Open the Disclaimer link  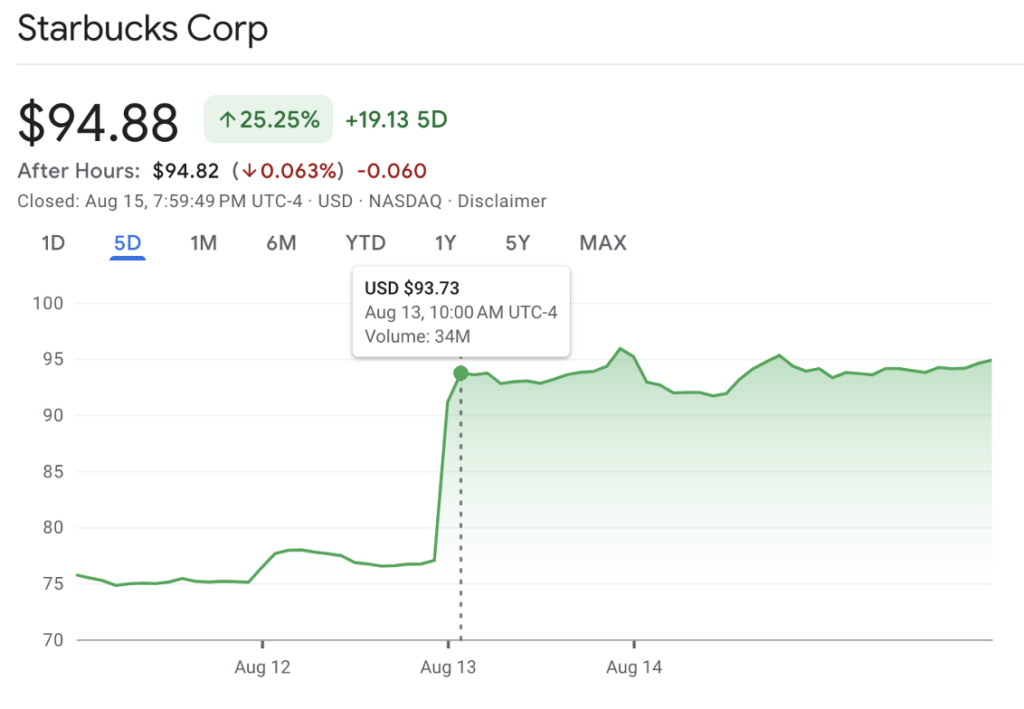point(502,201)
